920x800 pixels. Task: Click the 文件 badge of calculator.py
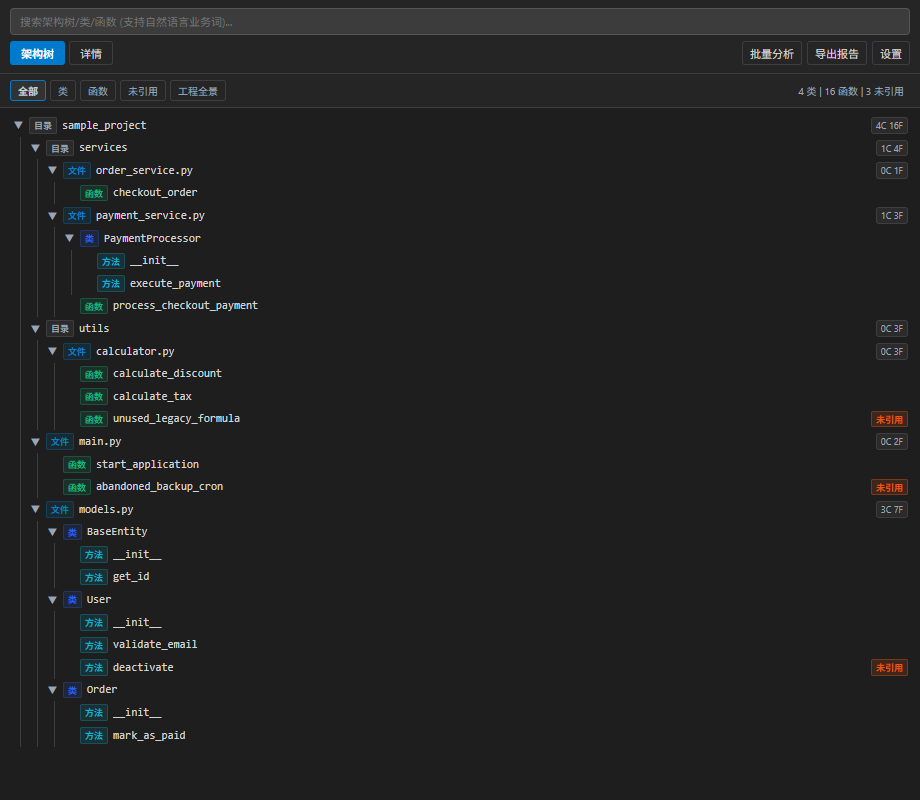click(77, 351)
